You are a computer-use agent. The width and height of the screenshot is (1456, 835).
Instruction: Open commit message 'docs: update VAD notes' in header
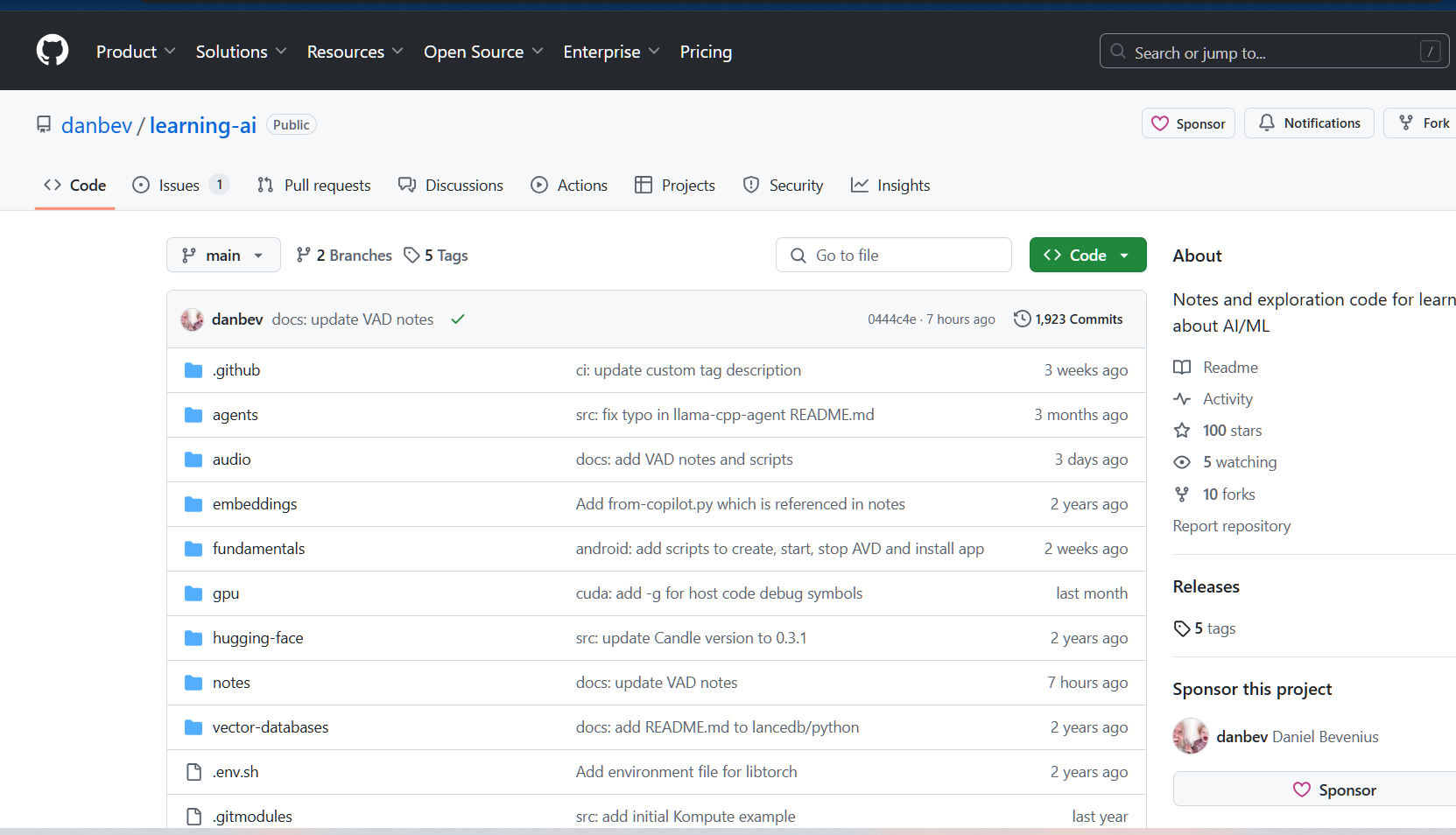coord(353,319)
